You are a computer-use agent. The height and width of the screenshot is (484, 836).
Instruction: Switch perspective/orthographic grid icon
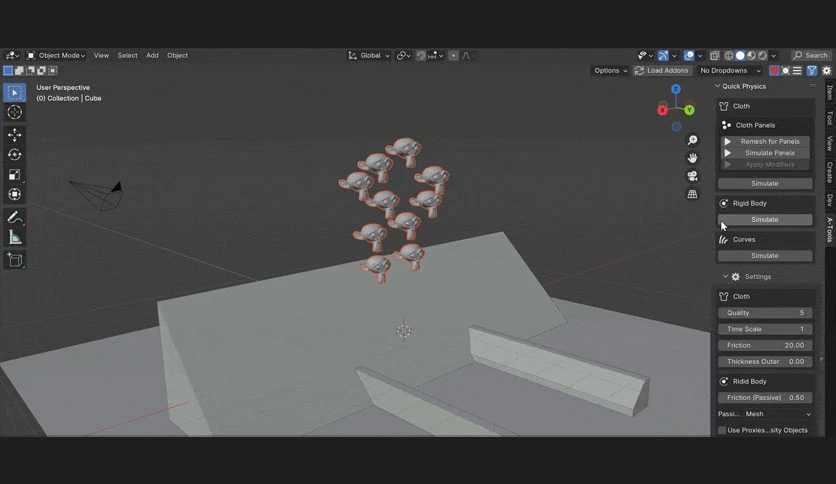(x=692, y=195)
